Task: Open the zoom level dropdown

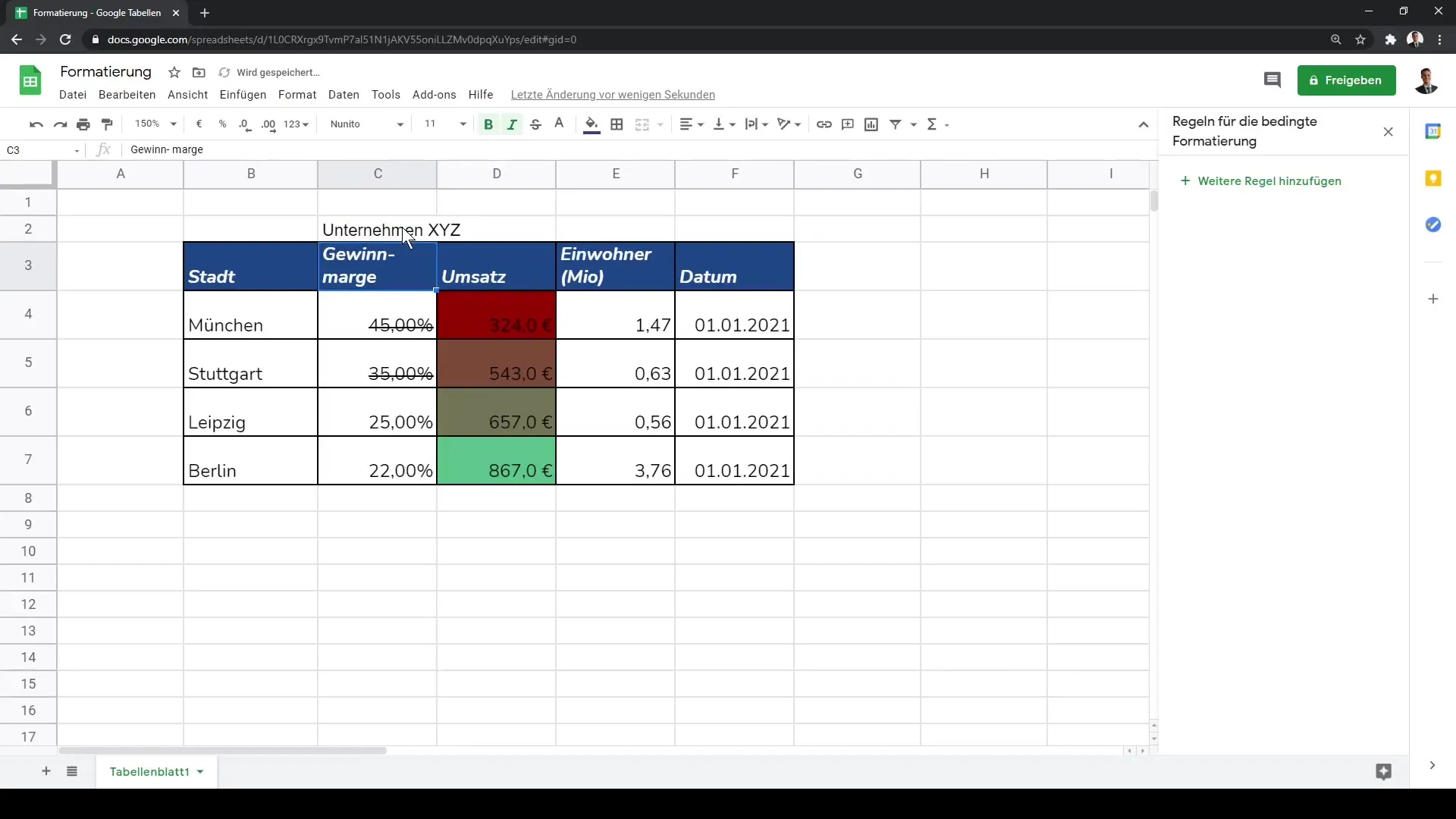Action: point(155,124)
